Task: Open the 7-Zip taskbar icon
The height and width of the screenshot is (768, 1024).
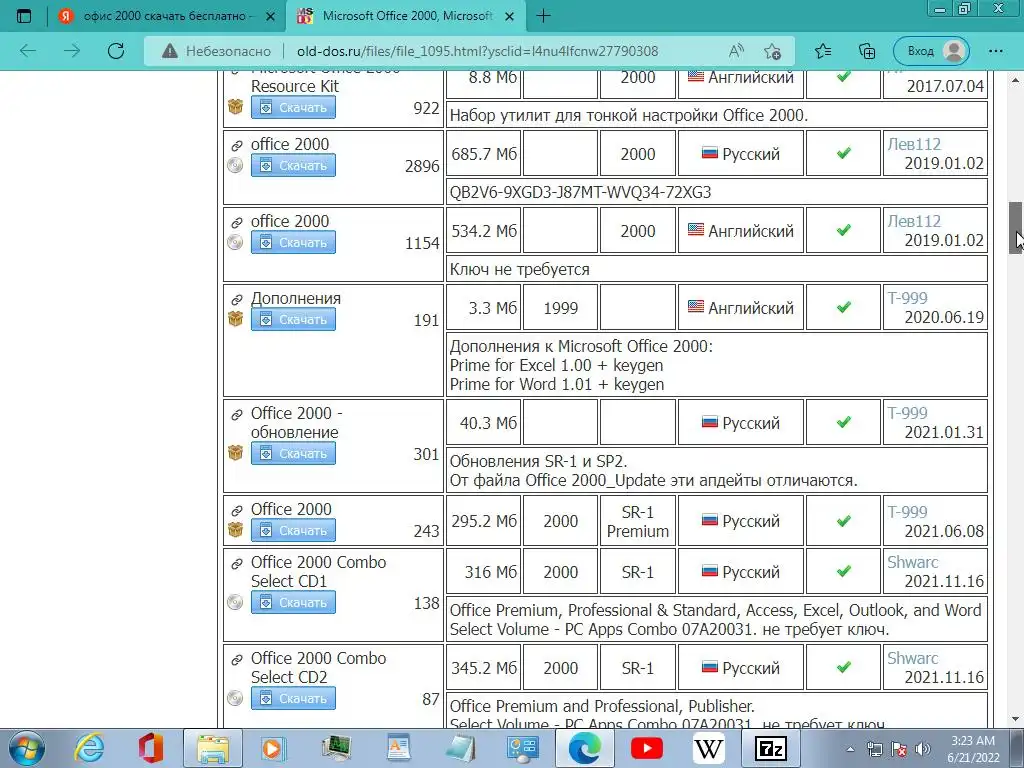Action: click(770, 748)
